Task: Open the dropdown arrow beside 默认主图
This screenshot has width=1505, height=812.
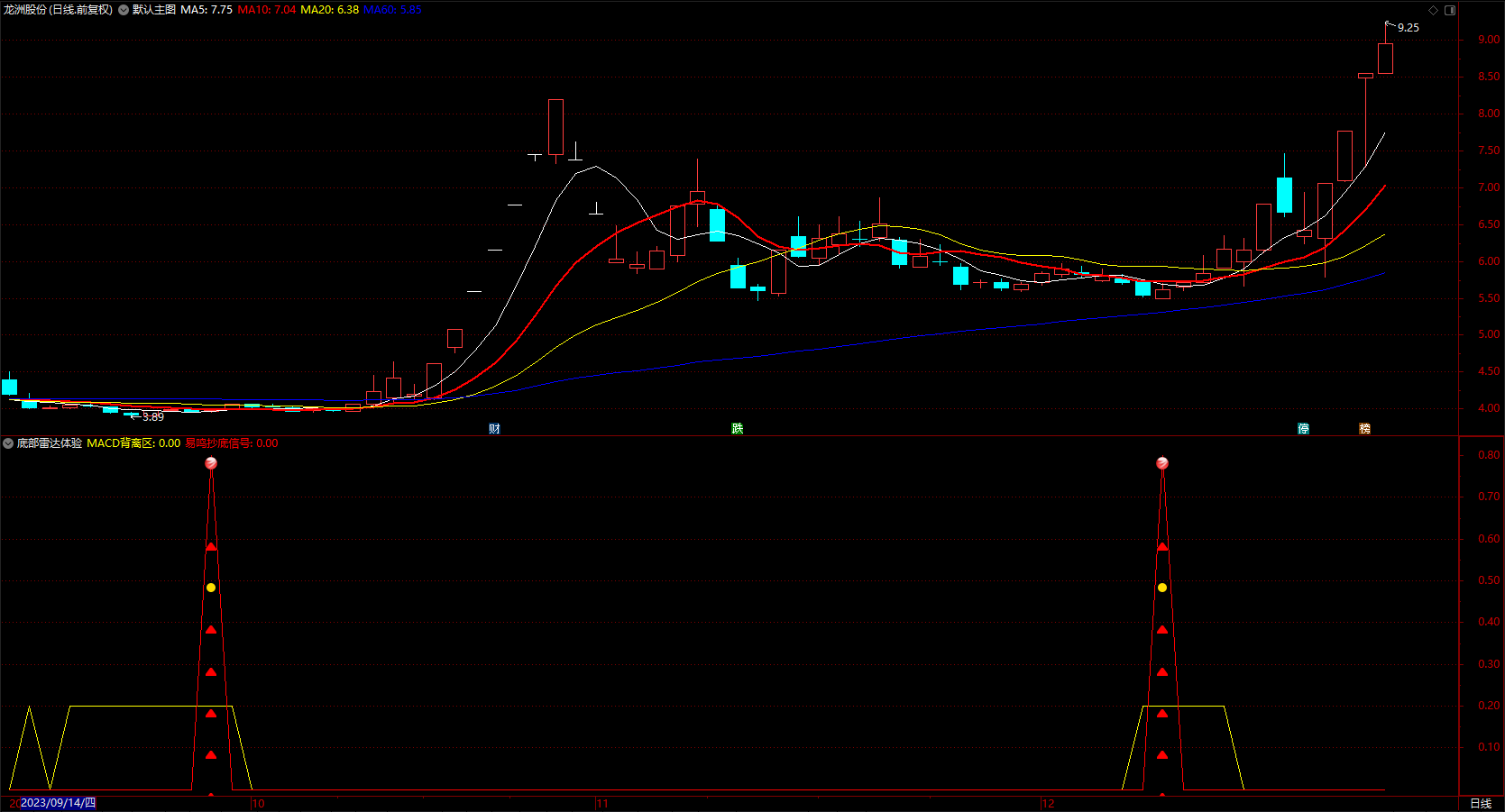Action: 124,10
